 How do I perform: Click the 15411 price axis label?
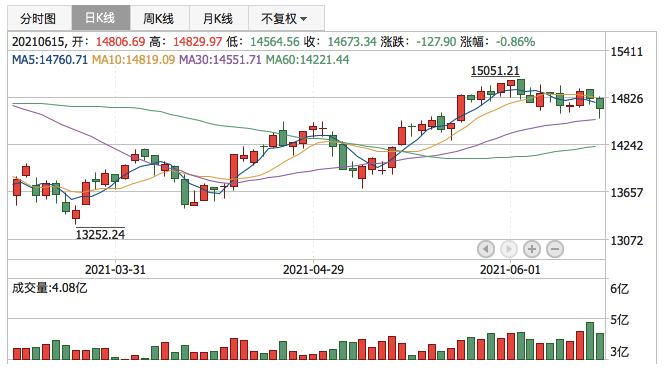point(626,52)
